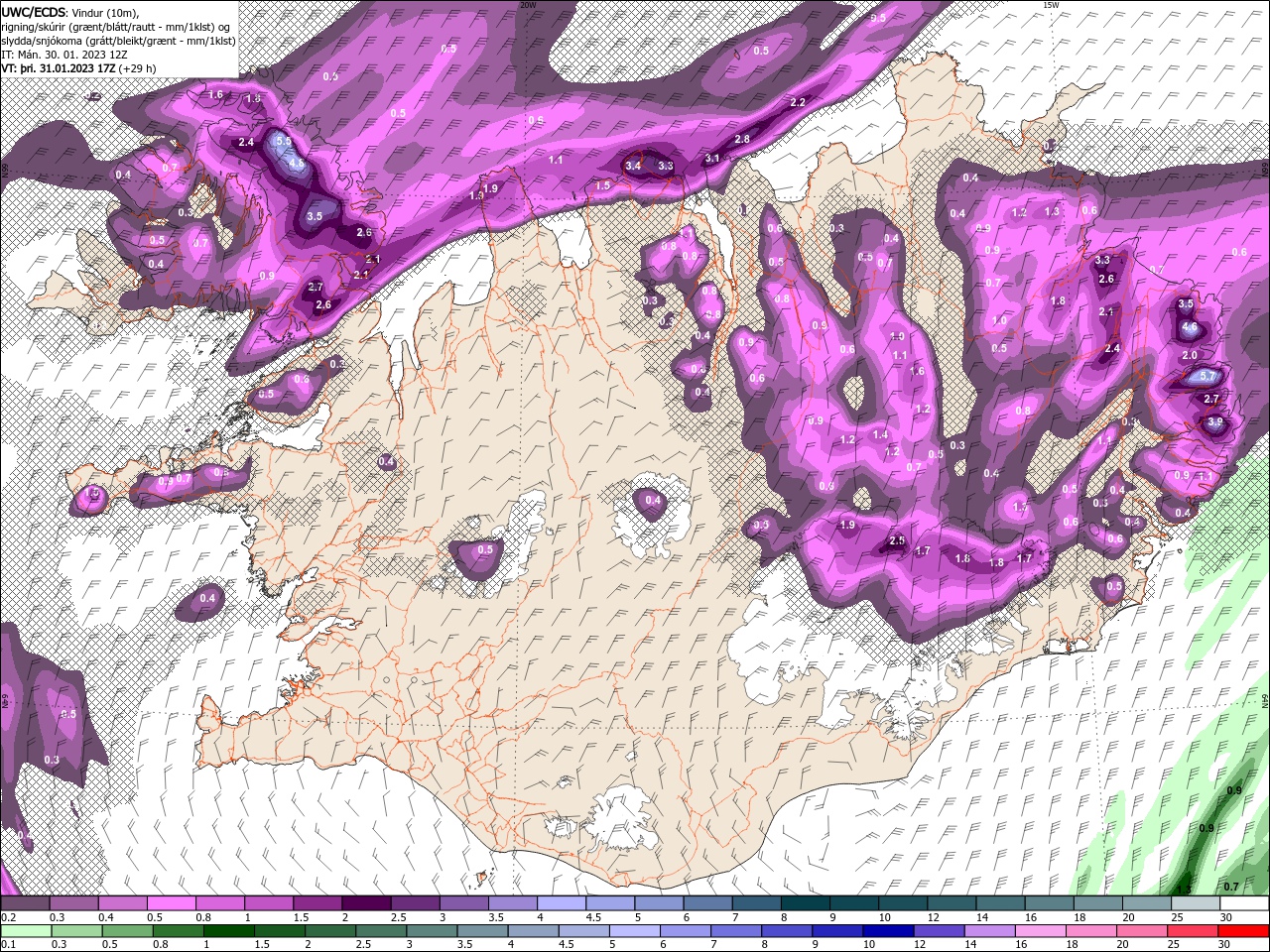Viewport: 1270px width, 952px height.
Task: Click the '15W' longitude label
Action: point(1050,5)
